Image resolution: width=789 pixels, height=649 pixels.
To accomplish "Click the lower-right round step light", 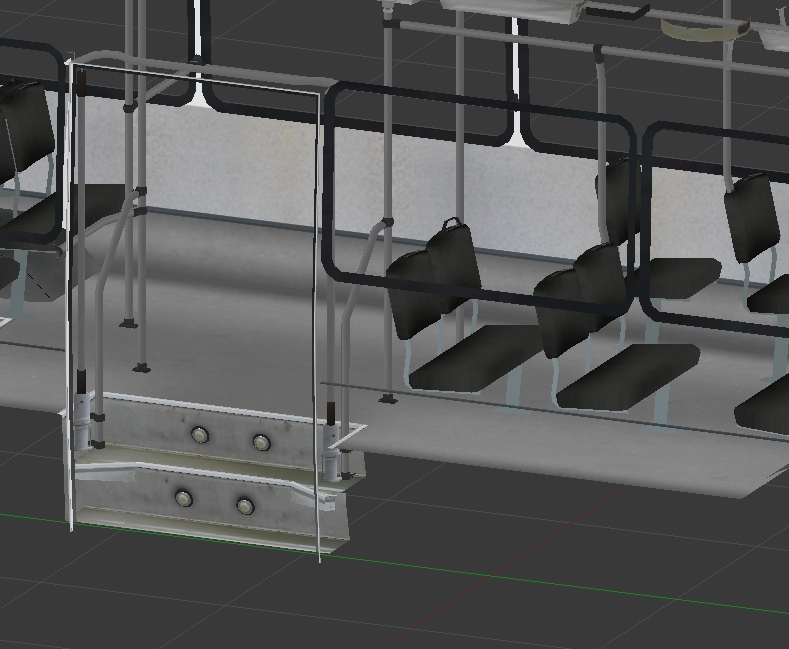I will point(245,506).
